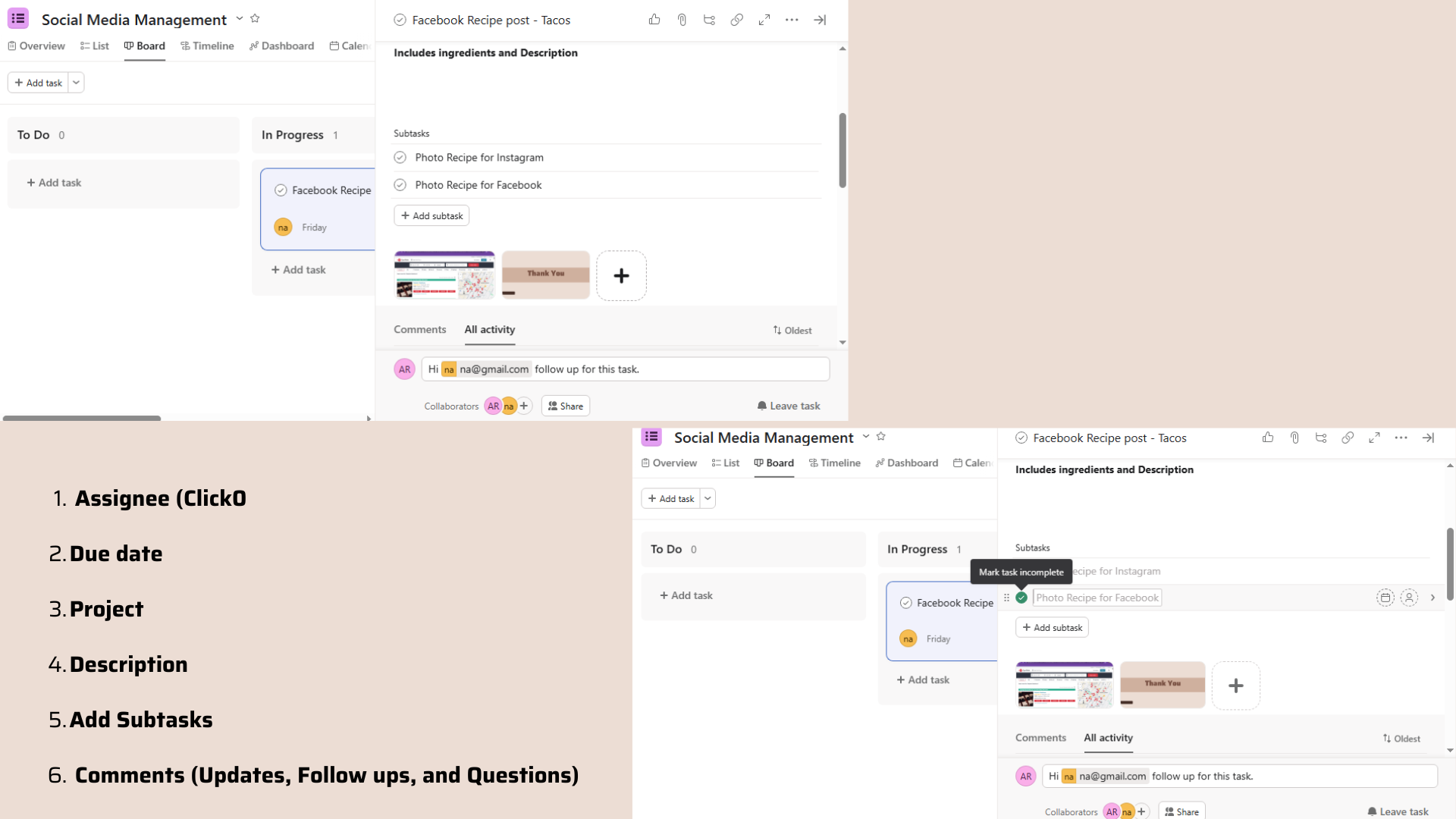Click the assignee person icon on highlighted subtask
The height and width of the screenshot is (819, 1456).
click(x=1409, y=598)
